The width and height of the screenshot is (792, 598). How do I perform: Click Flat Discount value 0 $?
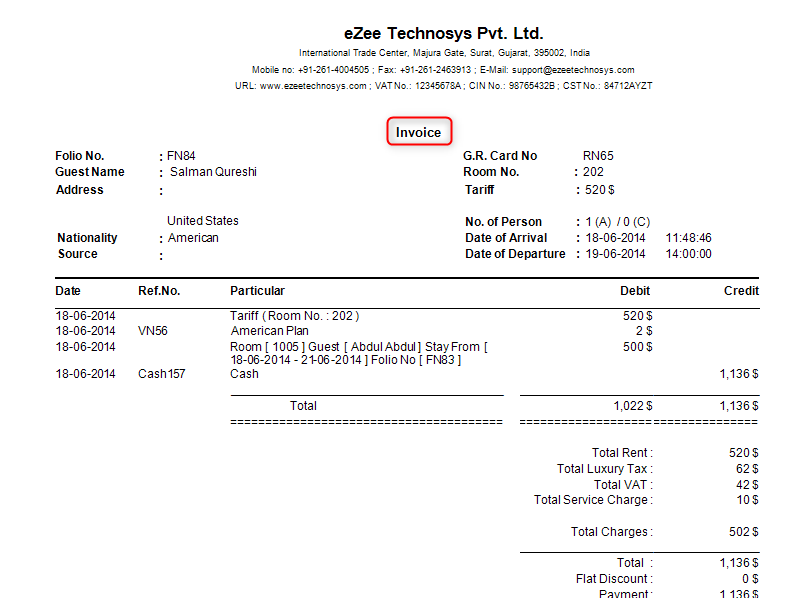750,579
